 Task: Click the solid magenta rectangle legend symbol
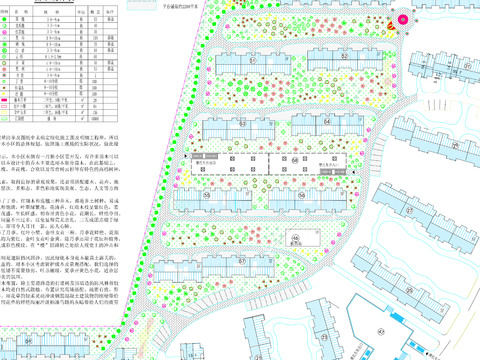pos(4,100)
